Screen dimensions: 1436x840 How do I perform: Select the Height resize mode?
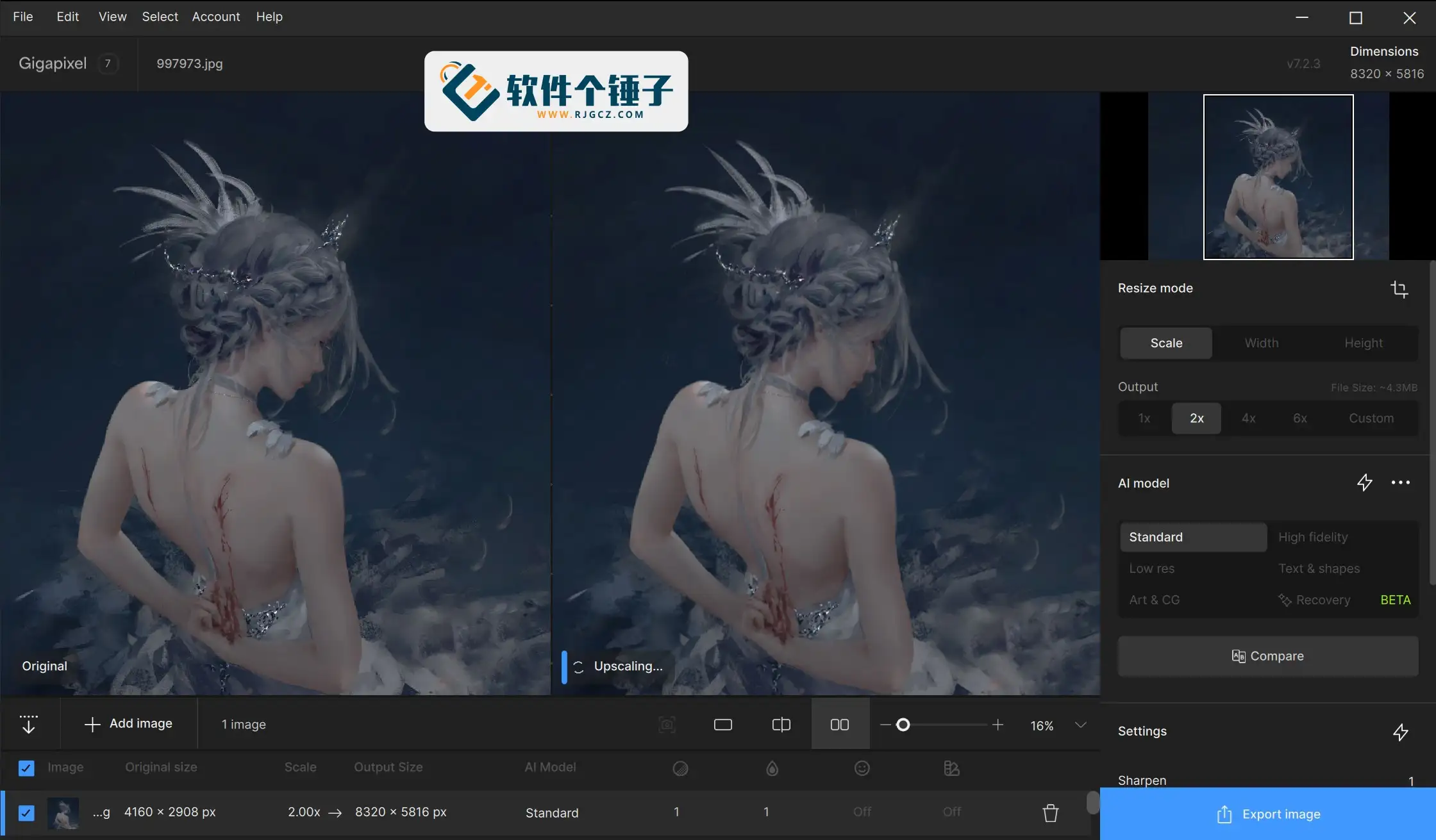[x=1364, y=343]
